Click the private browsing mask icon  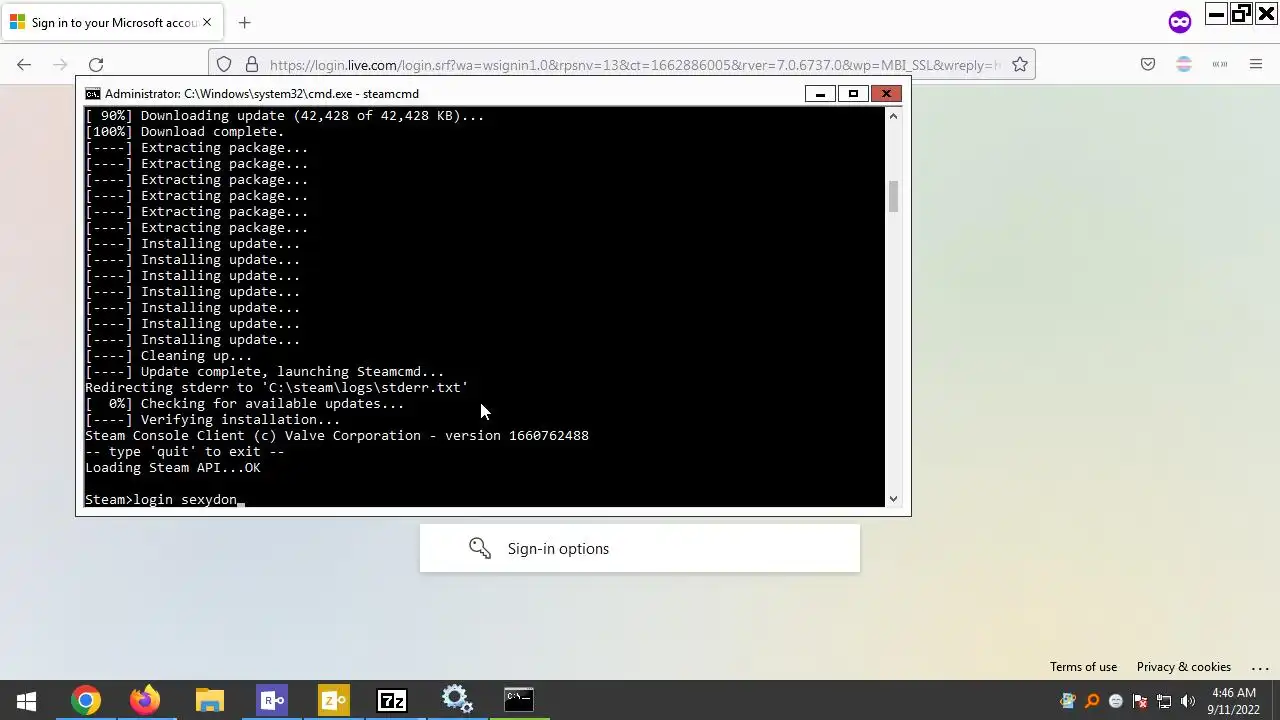pyautogui.click(x=1180, y=22)
